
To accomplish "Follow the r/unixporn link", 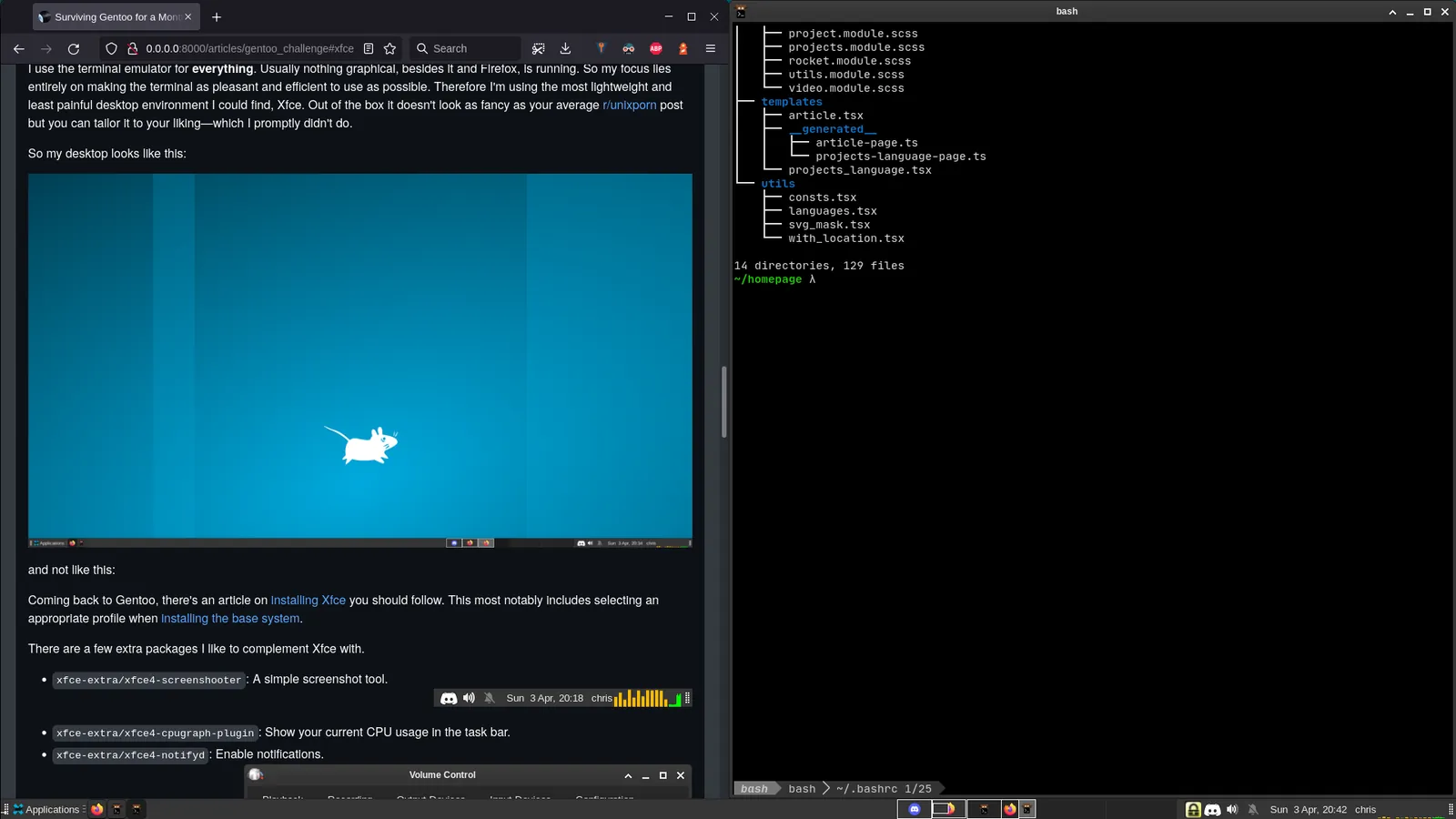I will coord(629,106).
